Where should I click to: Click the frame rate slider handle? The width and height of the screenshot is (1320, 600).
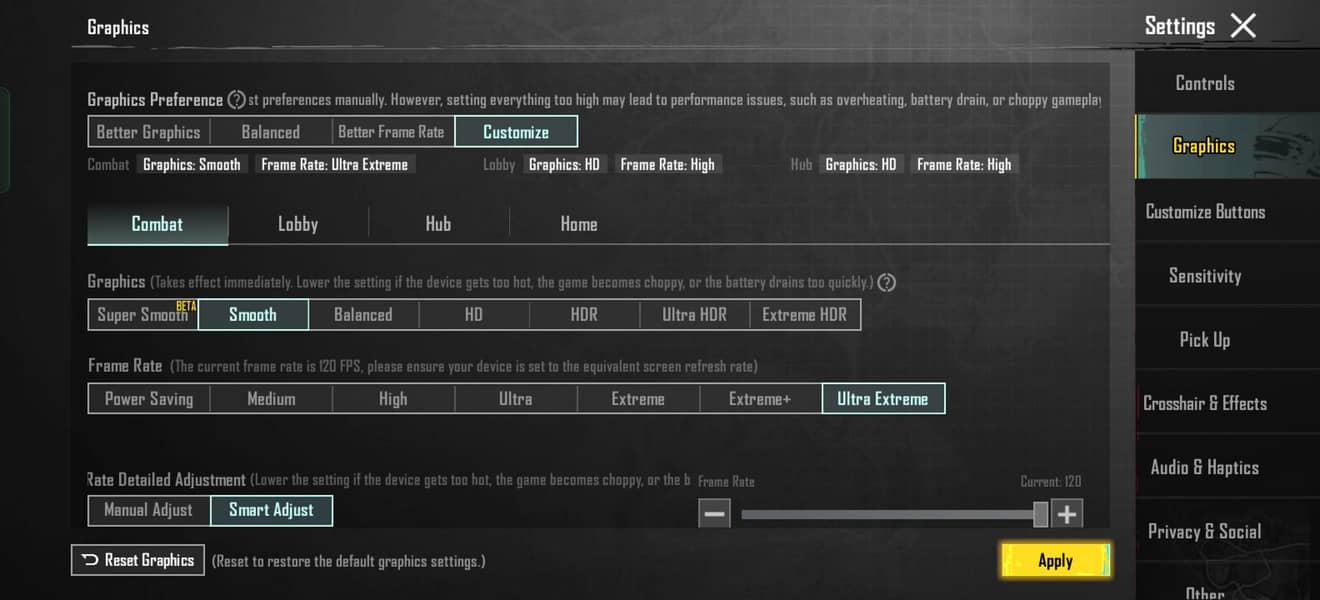pos(1040,514)
